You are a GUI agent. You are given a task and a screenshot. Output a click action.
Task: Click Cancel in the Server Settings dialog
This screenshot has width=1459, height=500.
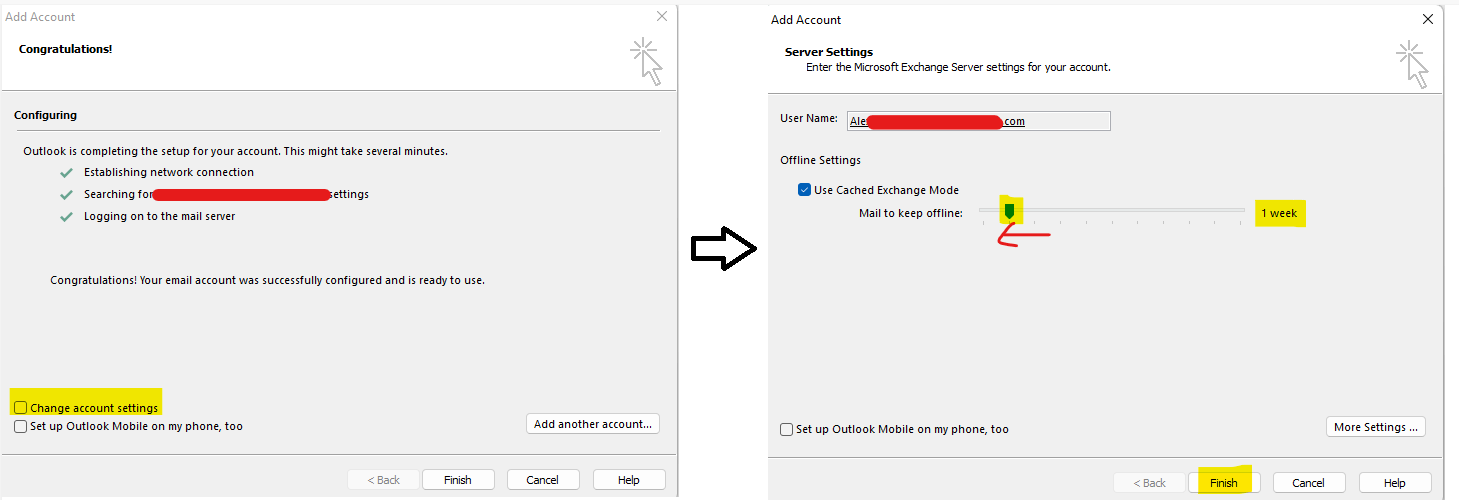1309,483
